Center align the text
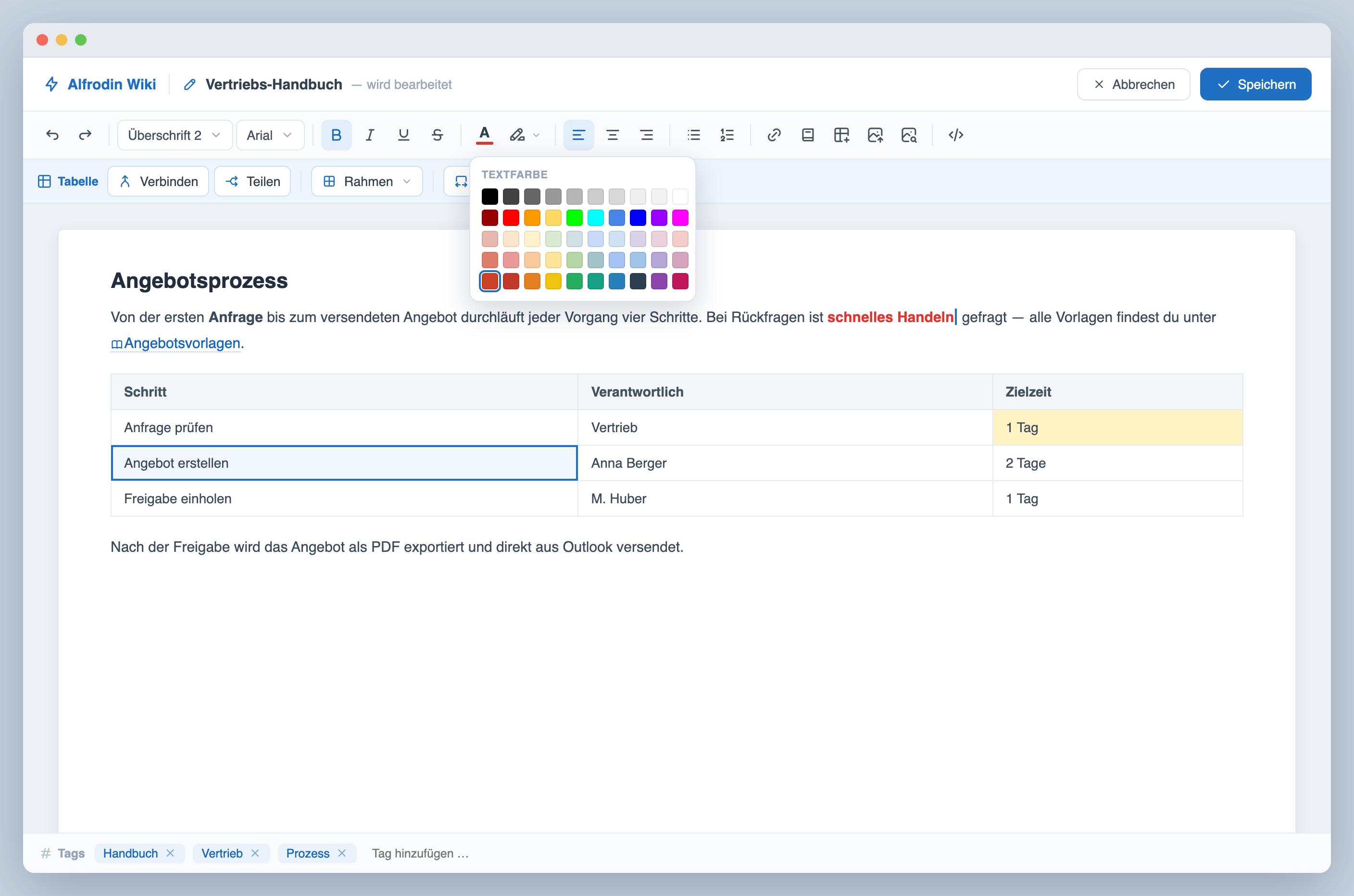Viewport: 1354px width, 896px height. tap(612, 135)
